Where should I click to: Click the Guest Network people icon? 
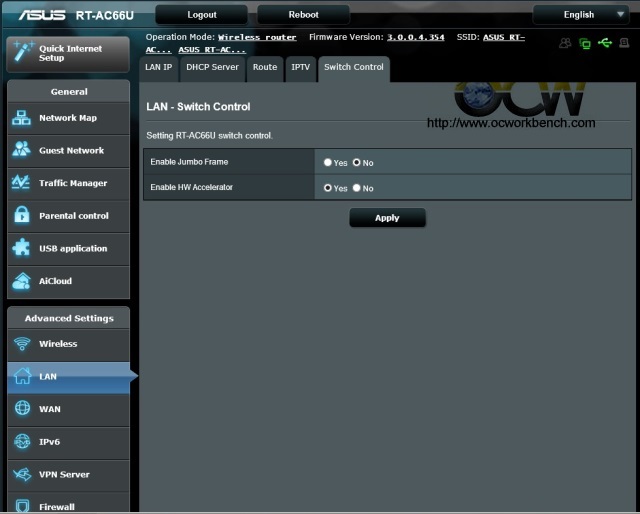pyautogui.click(x=21, y=149)
